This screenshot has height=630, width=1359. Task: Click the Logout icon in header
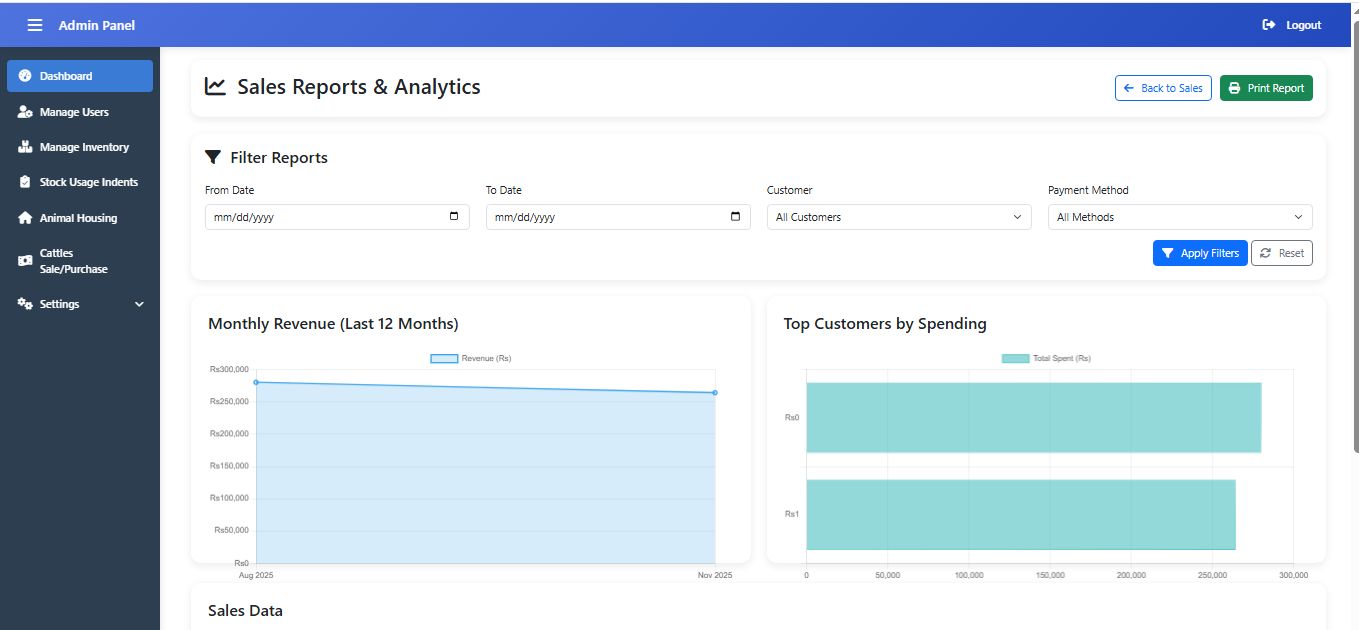(x=1269, y=25)
